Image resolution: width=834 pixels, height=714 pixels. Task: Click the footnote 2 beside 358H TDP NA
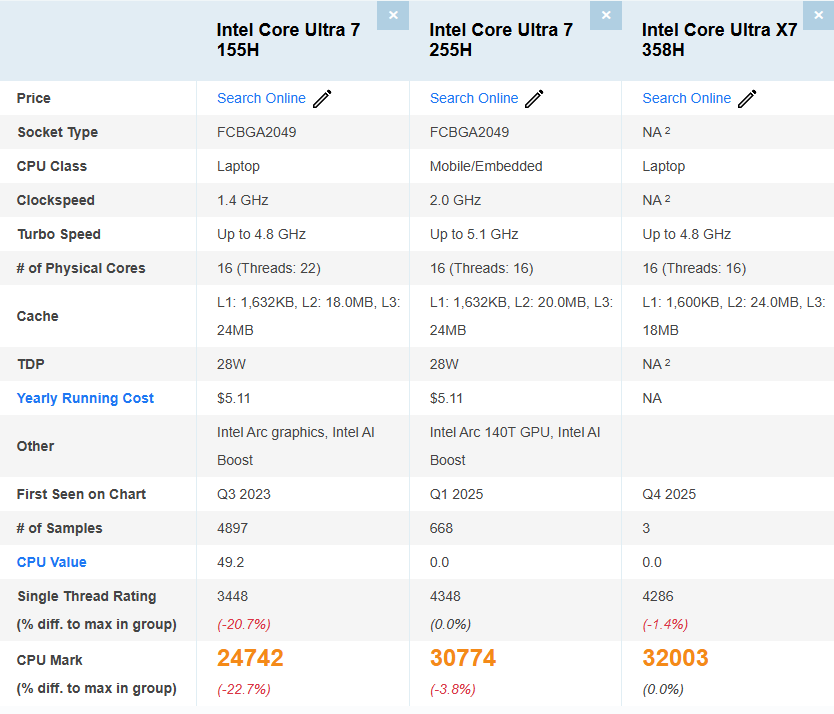click(667, 360)
